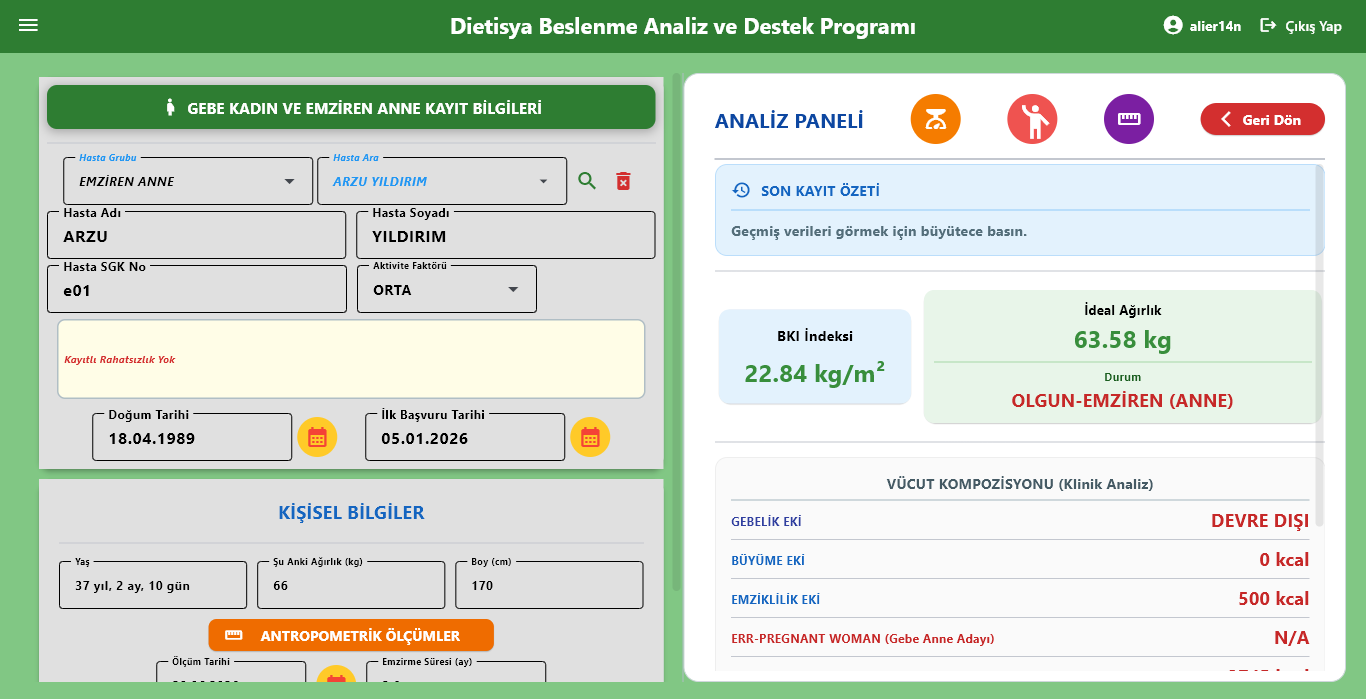Image resolution: width=1366 pixels, height=699 pixels.
Task: Log out with Çıkış Yap
Action: click(1301, 26)
